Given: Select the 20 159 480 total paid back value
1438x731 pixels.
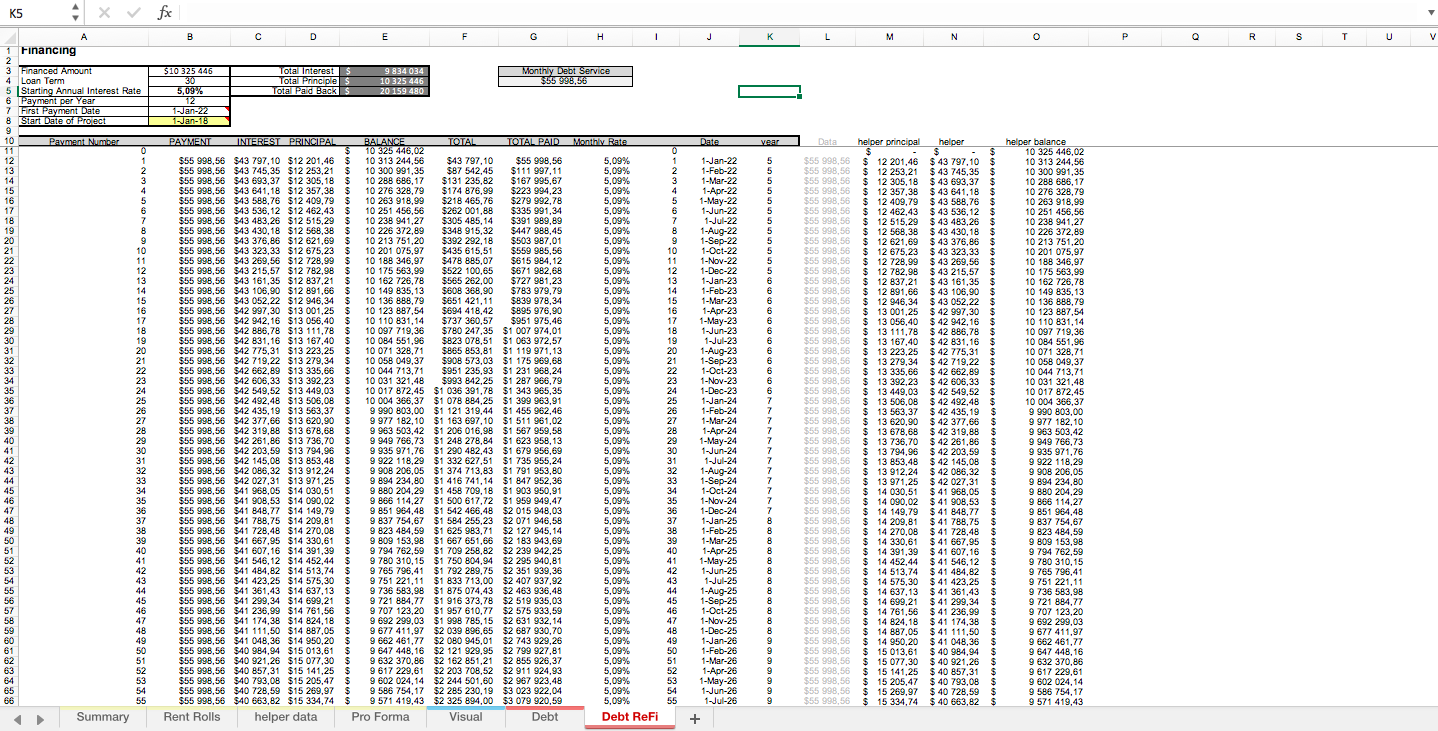Looking at the screenshot, I should (x=385, y=91).
